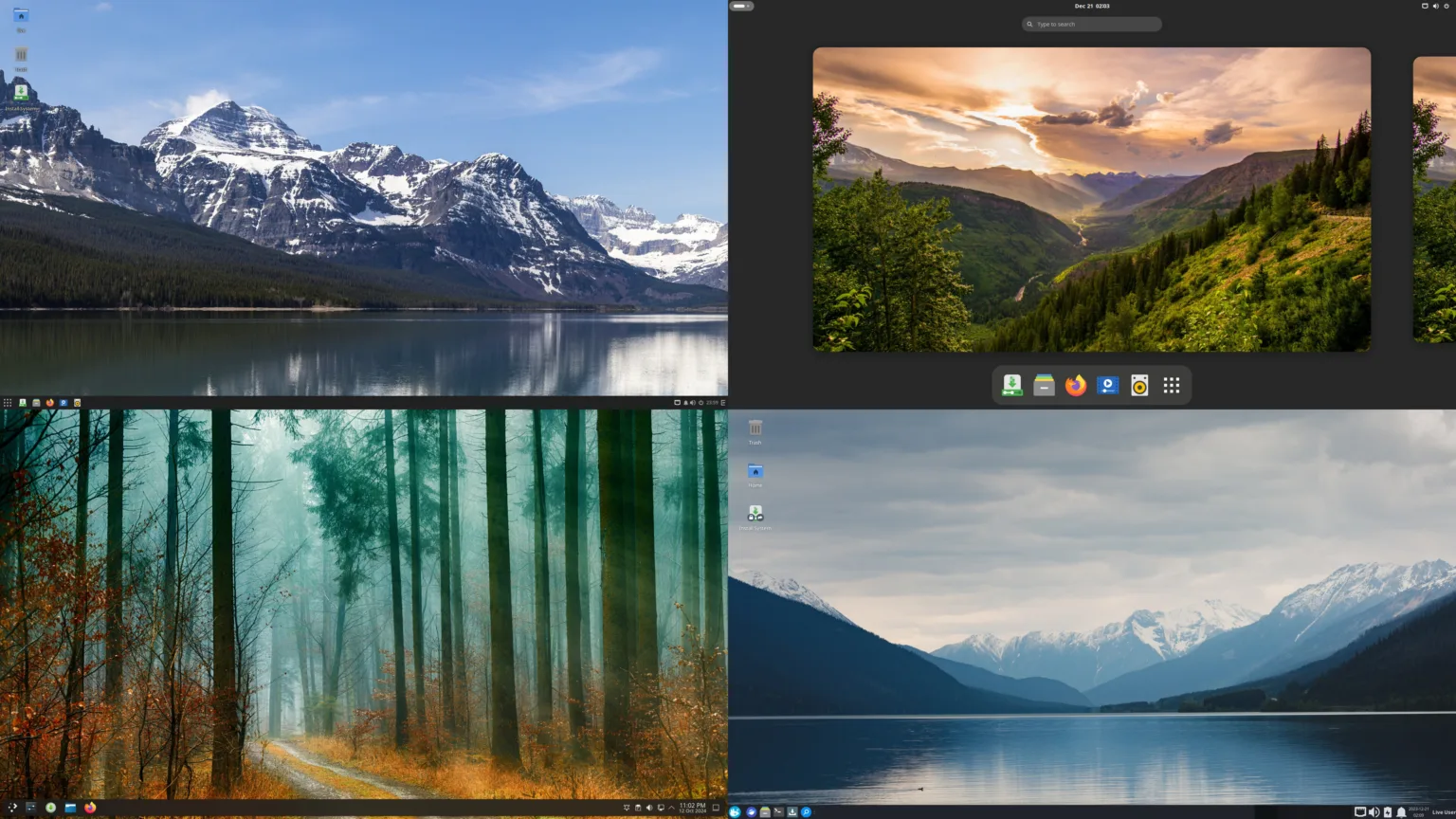This screenshot has height=819, width=1456.
Task: Open Firefox from the top-left panel
Action: [x=48, y=403]
